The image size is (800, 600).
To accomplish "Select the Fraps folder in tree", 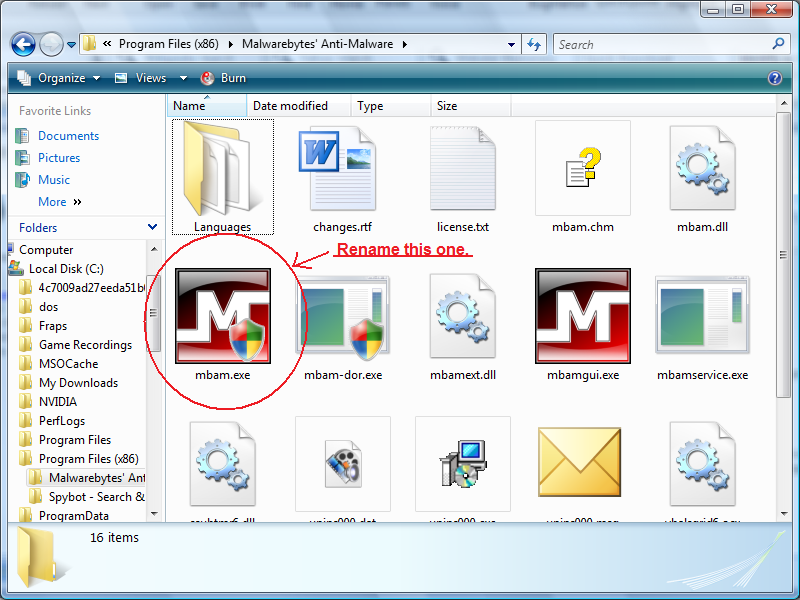I will coord(53,326).
